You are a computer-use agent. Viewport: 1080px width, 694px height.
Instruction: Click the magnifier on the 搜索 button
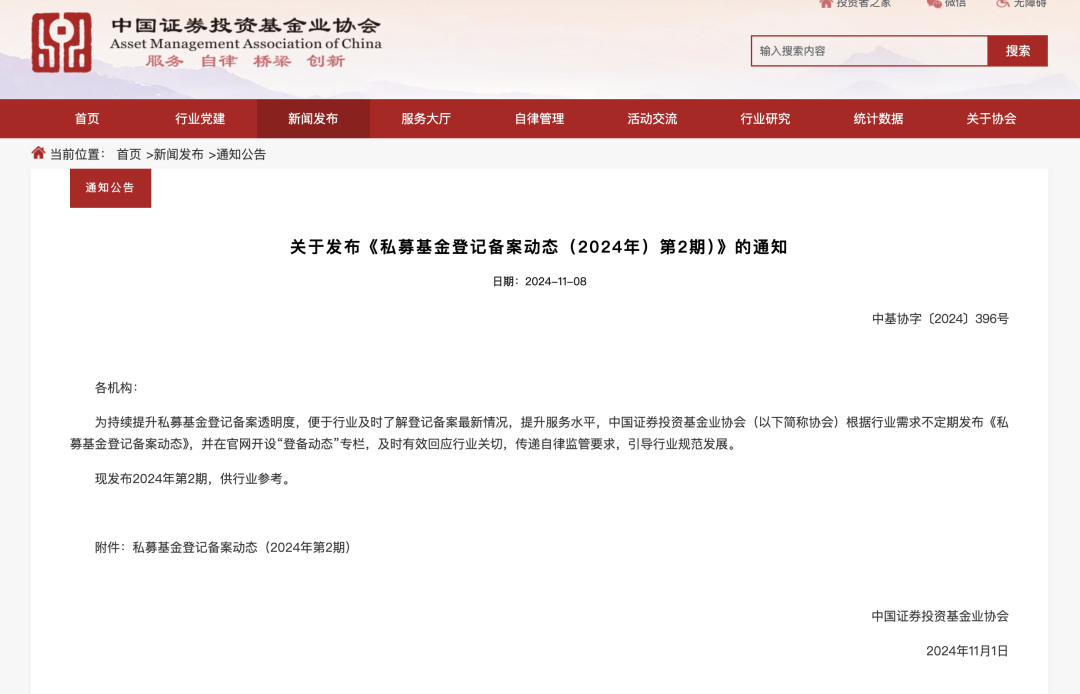[x=1019, y=50]
